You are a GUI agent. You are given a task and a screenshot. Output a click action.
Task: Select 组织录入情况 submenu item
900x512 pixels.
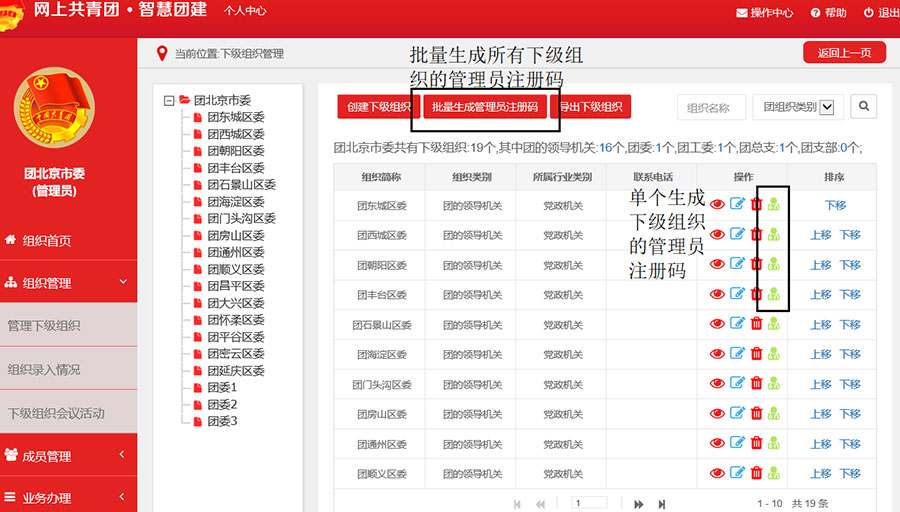tap(44, 369)
